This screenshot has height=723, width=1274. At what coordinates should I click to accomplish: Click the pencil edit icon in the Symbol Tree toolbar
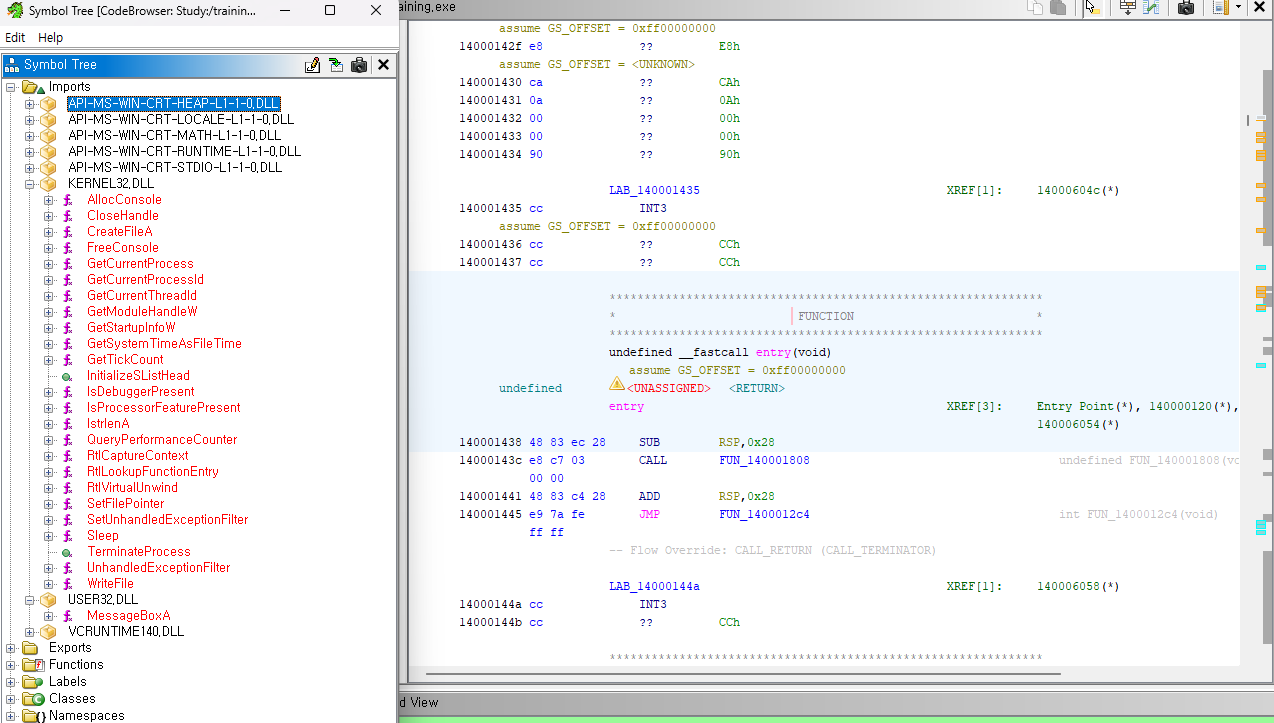312,64
